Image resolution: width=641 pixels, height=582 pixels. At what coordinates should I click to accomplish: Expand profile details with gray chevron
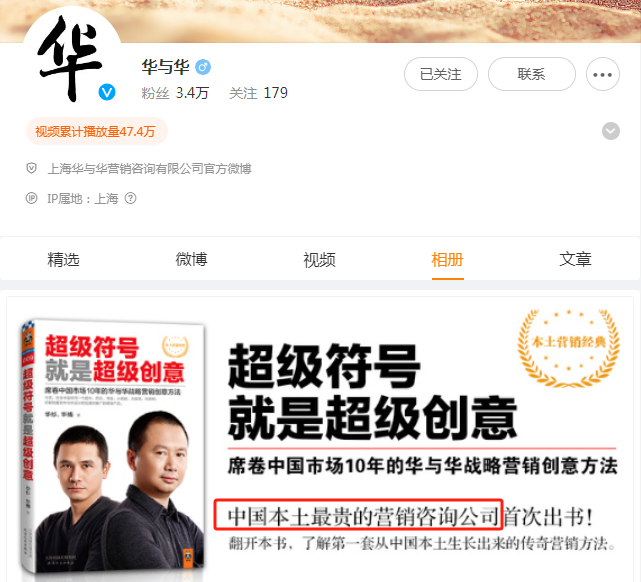point(611,131)
